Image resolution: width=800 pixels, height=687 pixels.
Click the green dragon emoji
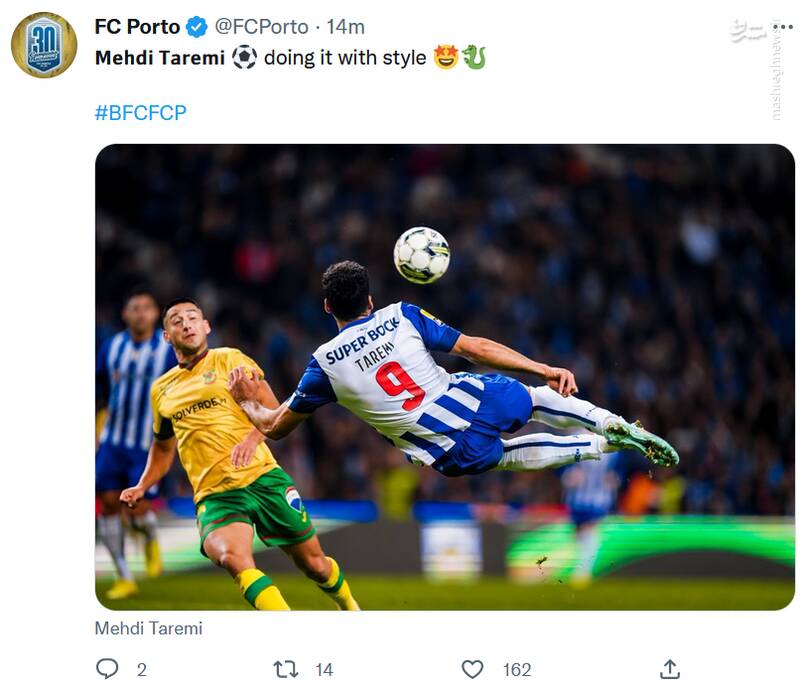click(474, 58)
